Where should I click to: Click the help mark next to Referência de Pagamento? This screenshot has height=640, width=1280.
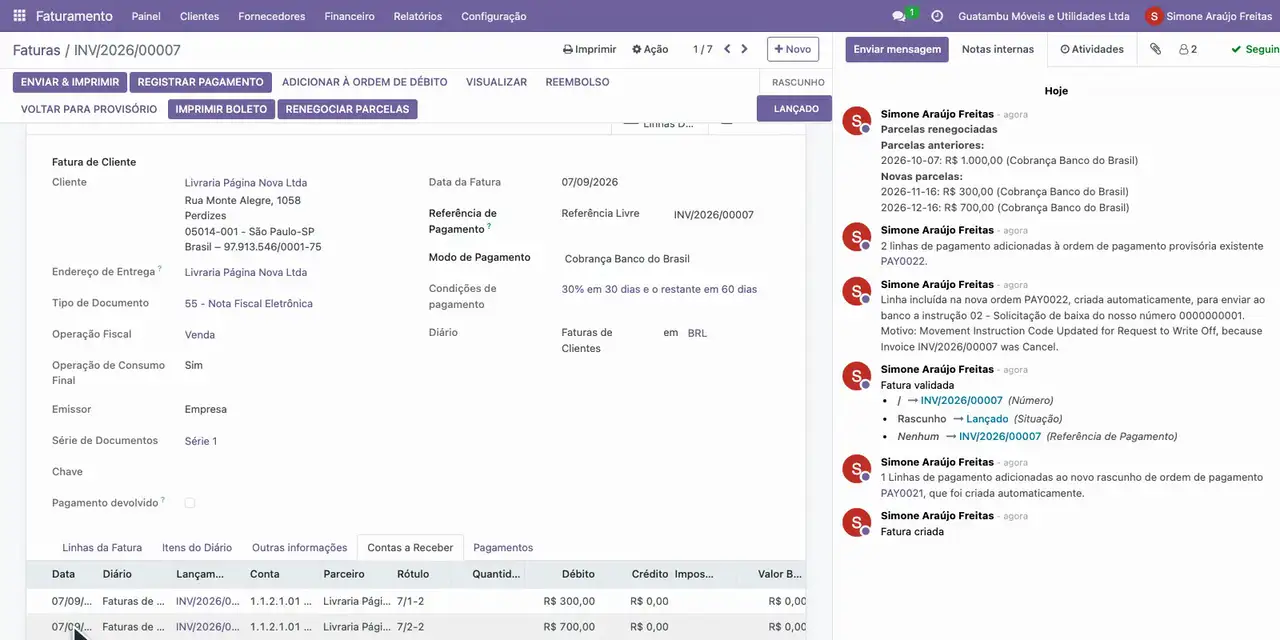click(489, 227)
